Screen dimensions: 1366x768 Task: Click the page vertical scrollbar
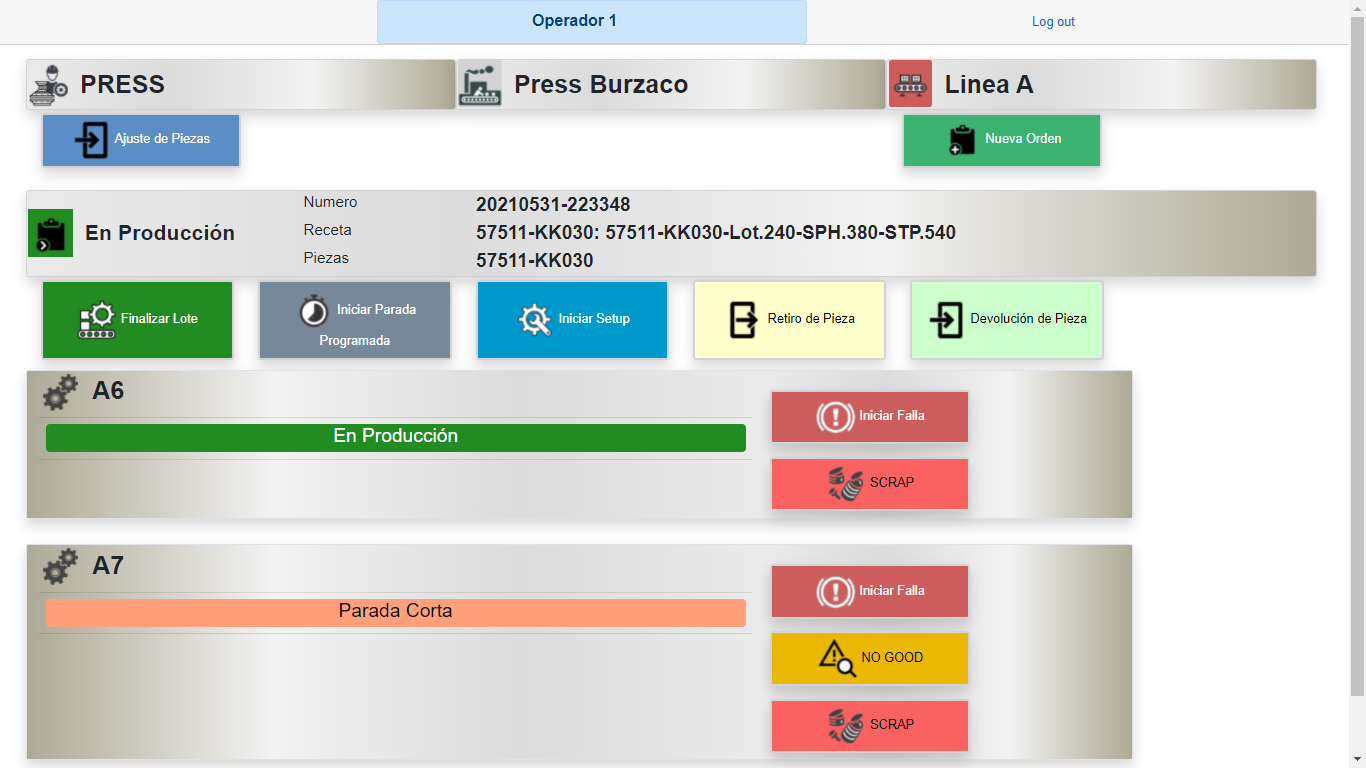click(x=1357, y=350)
